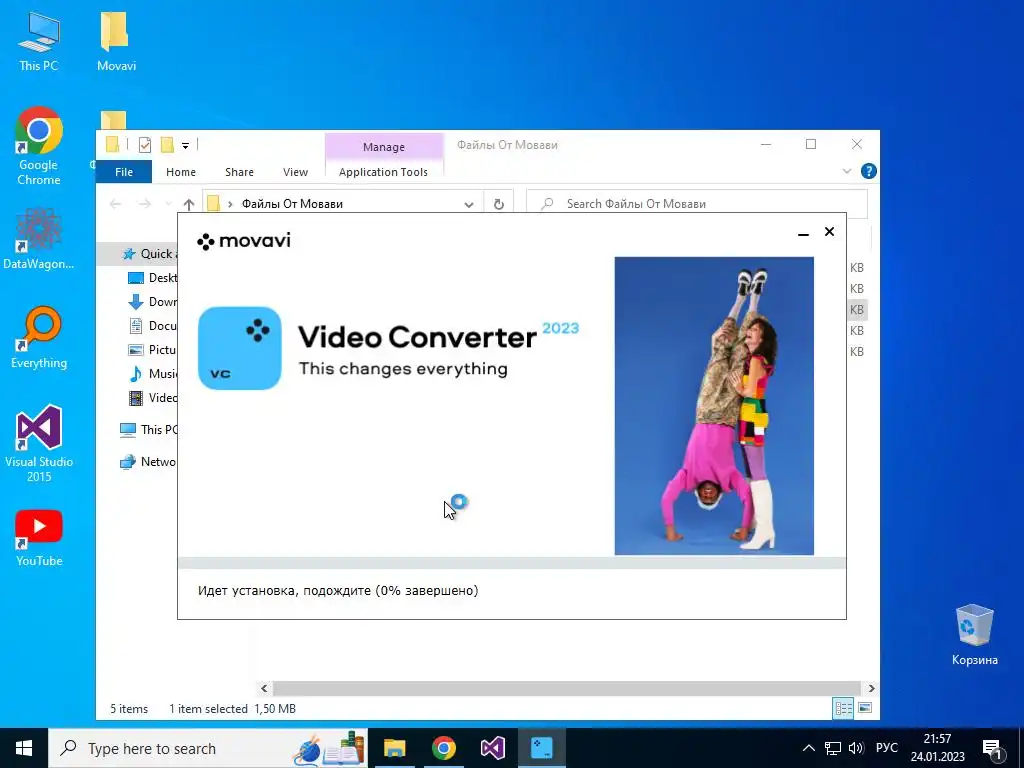1024x768 pixels.
Task: Open Visual Studio 2015 desktop shortcut
Action: point(39,443)
